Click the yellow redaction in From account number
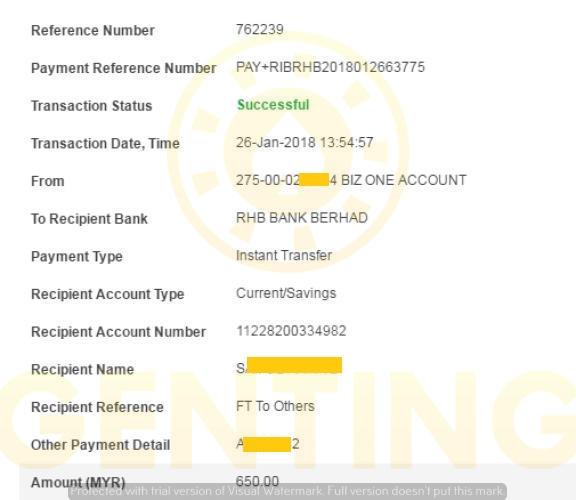This screenshot has height=500, width=576. [314, 180]
